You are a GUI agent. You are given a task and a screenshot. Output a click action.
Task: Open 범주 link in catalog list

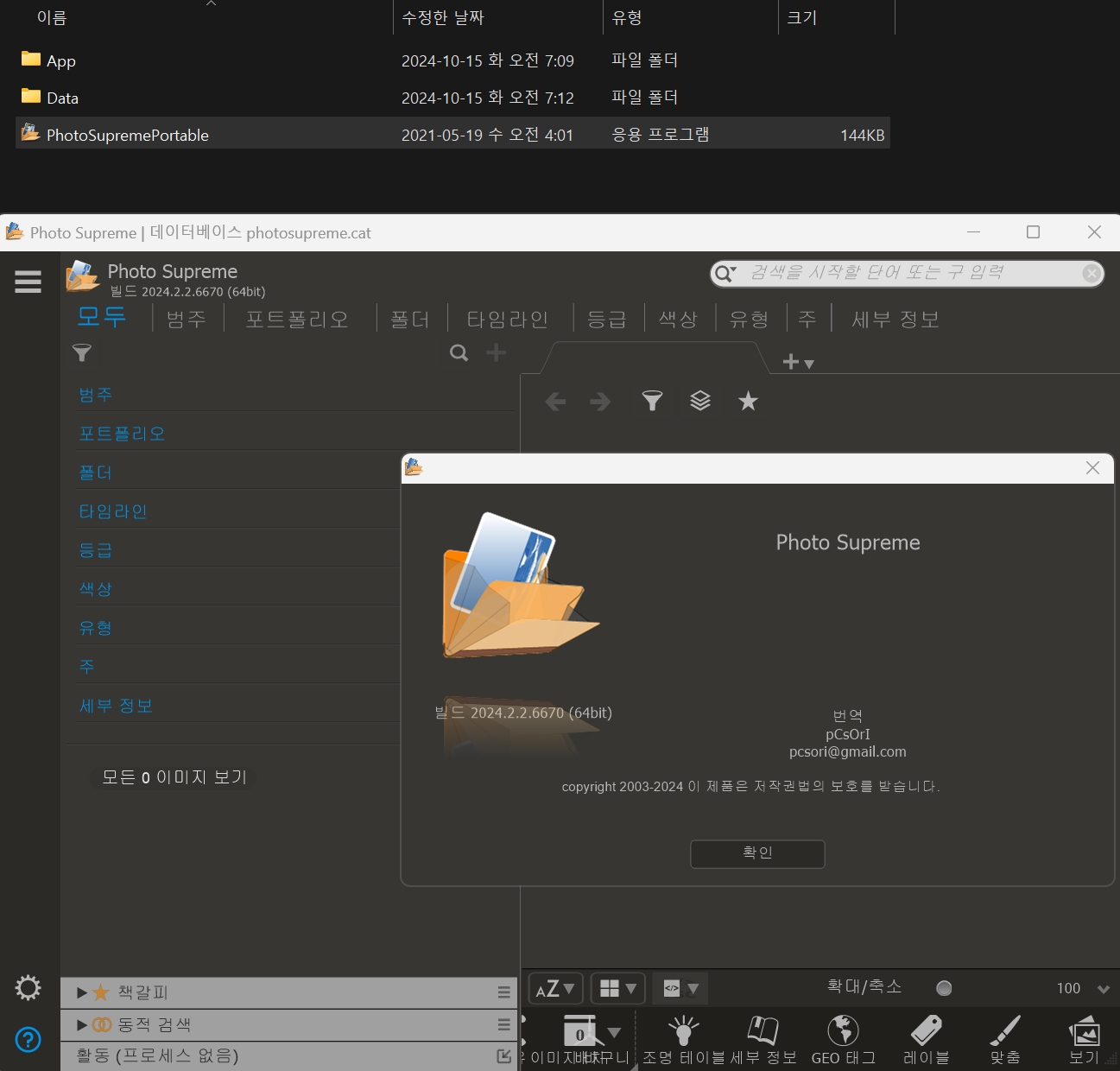coord(96,395)
